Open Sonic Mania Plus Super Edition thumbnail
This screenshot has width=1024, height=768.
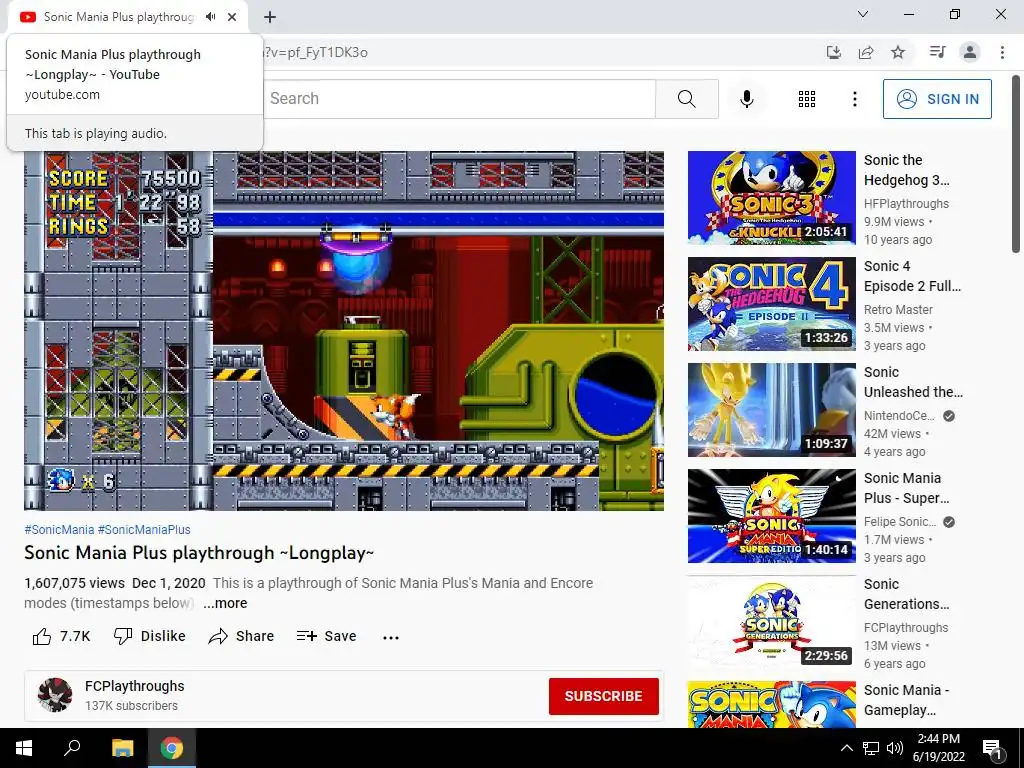point(771,516)
